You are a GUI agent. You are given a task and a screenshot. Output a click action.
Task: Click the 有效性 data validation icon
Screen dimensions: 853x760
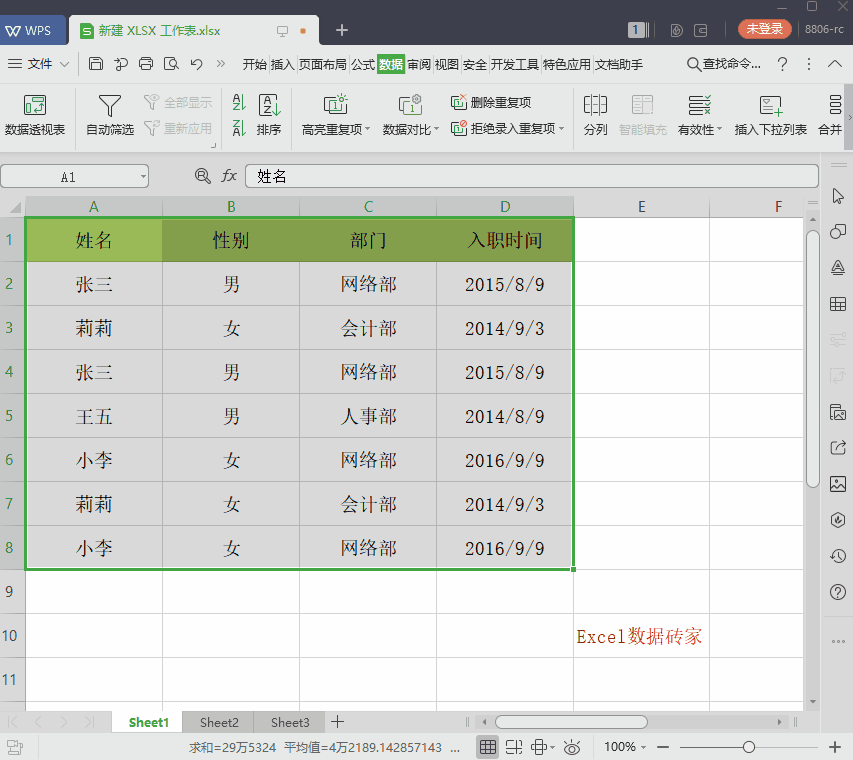click(699, 104)
